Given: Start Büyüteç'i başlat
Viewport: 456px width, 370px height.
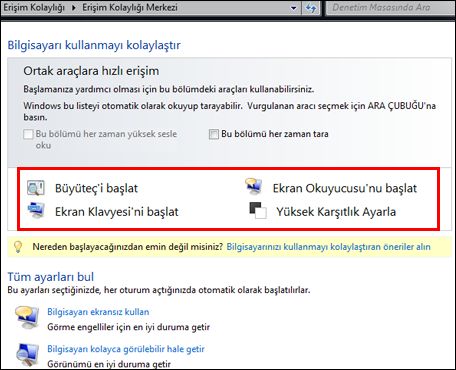Looking at the screenshot, I should click(x=96, y=188).
